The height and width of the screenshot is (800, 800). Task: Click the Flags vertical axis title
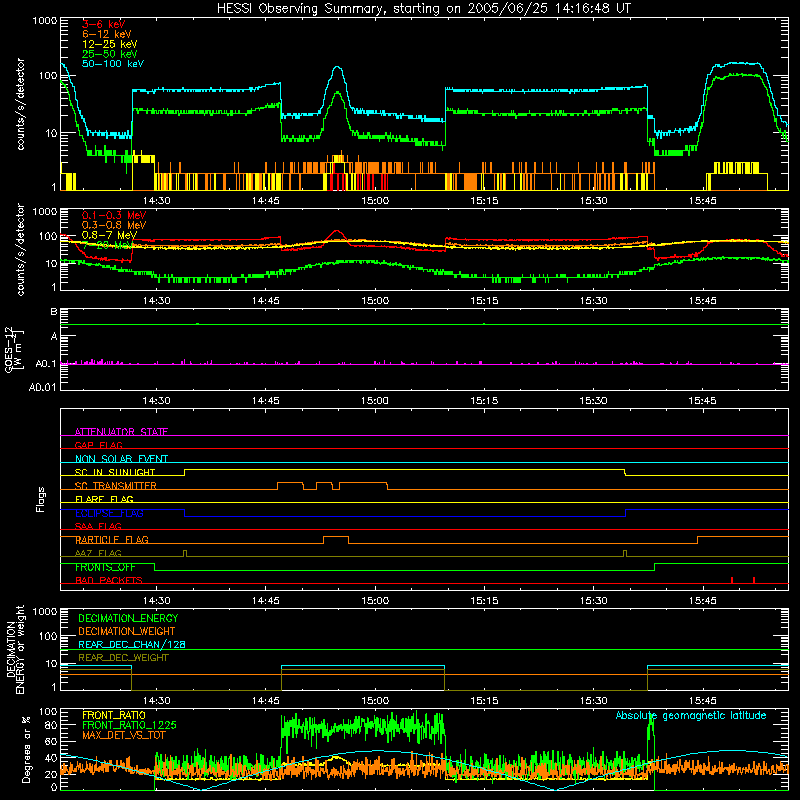pyautogui.click(x=41, y=499)
